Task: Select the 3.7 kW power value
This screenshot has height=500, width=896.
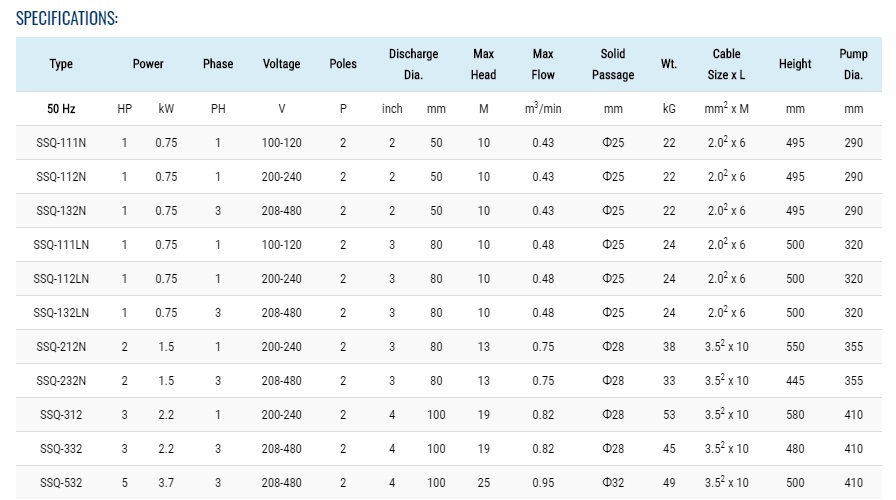Action: [x=166, y=483]
